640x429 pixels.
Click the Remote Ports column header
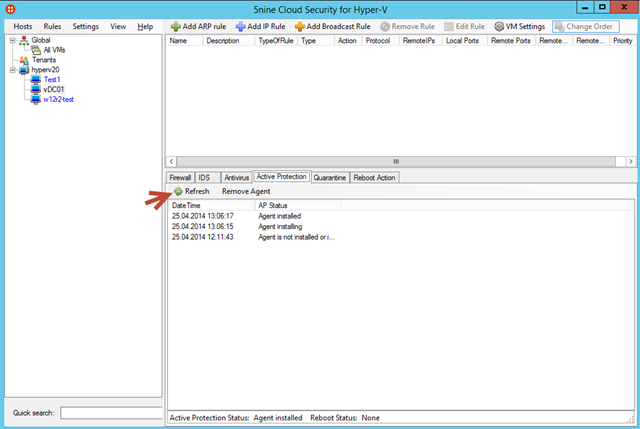click(511, 41)
